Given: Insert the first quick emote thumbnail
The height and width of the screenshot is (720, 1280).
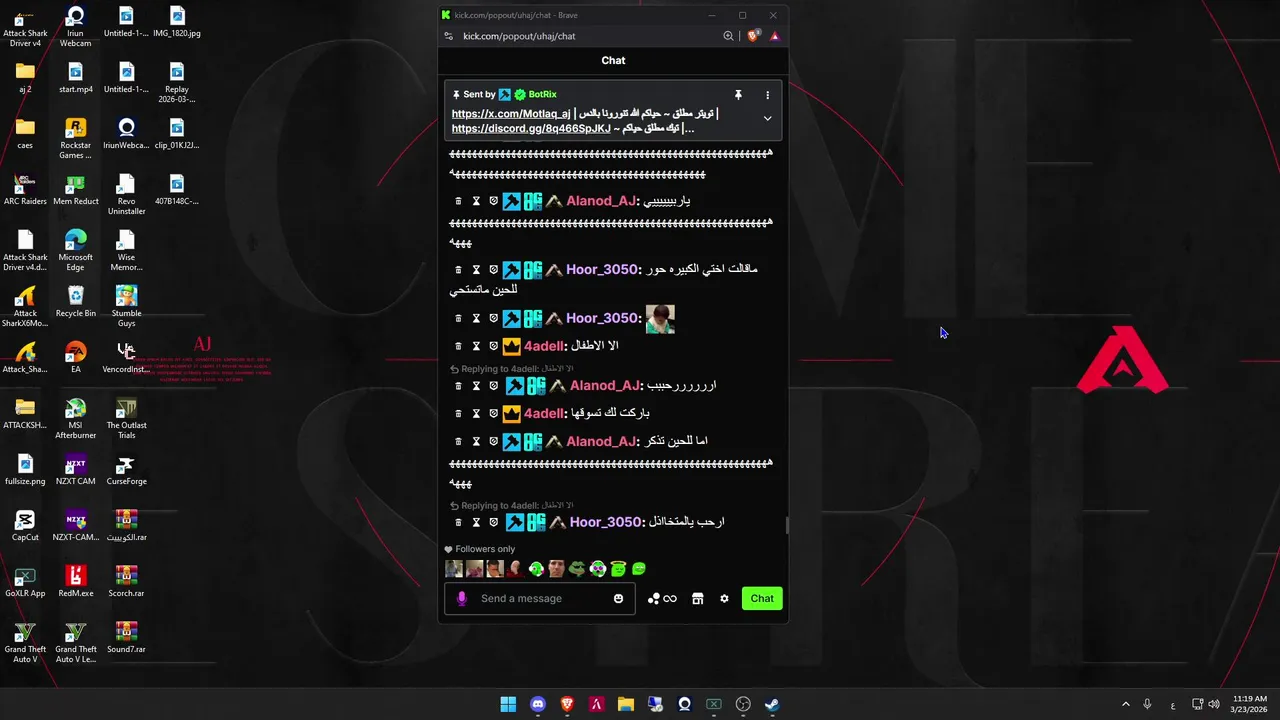Looking at the screenshot, I should tap(454, 569).
